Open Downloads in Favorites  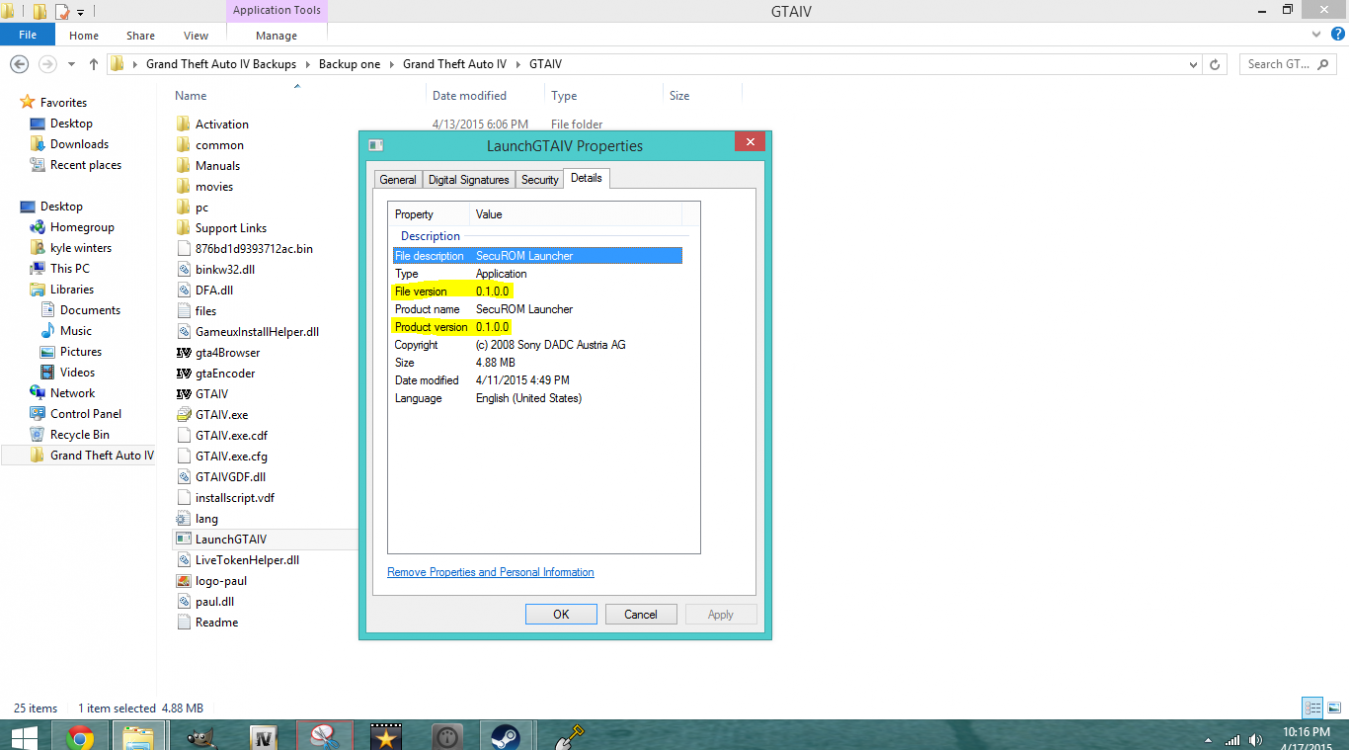coord(79,144)
